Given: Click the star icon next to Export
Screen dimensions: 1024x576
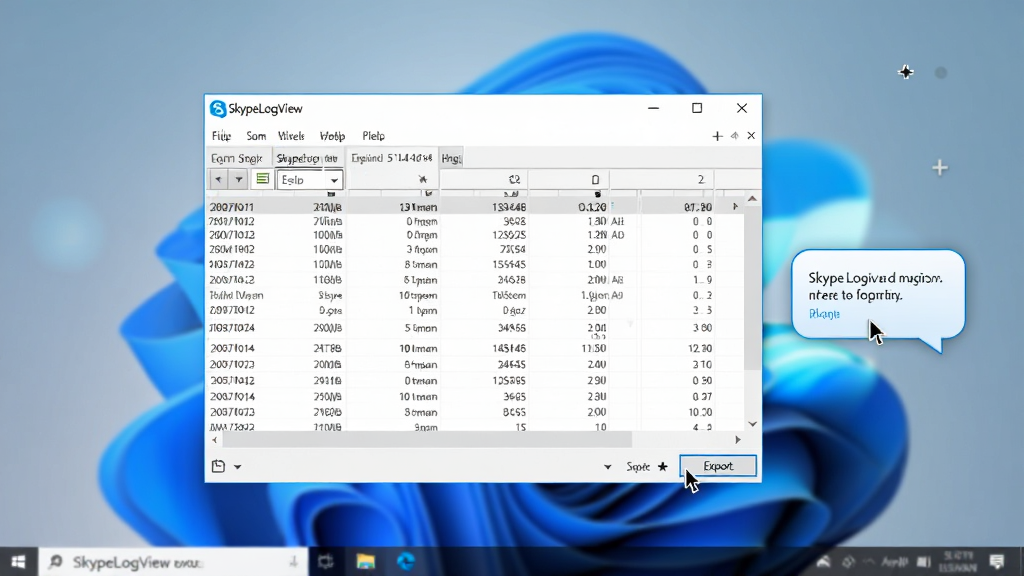Looking at the screenshot, I should pyautogui.click(x=663, y=466).
